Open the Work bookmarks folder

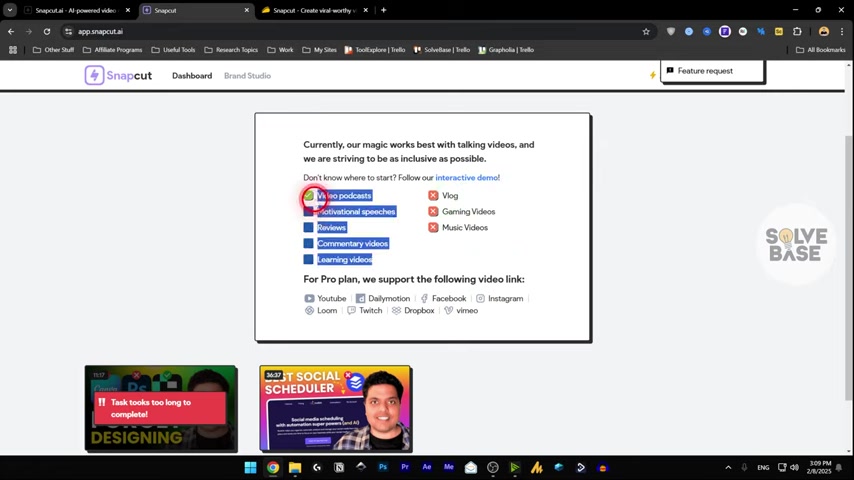pos(280,50)
